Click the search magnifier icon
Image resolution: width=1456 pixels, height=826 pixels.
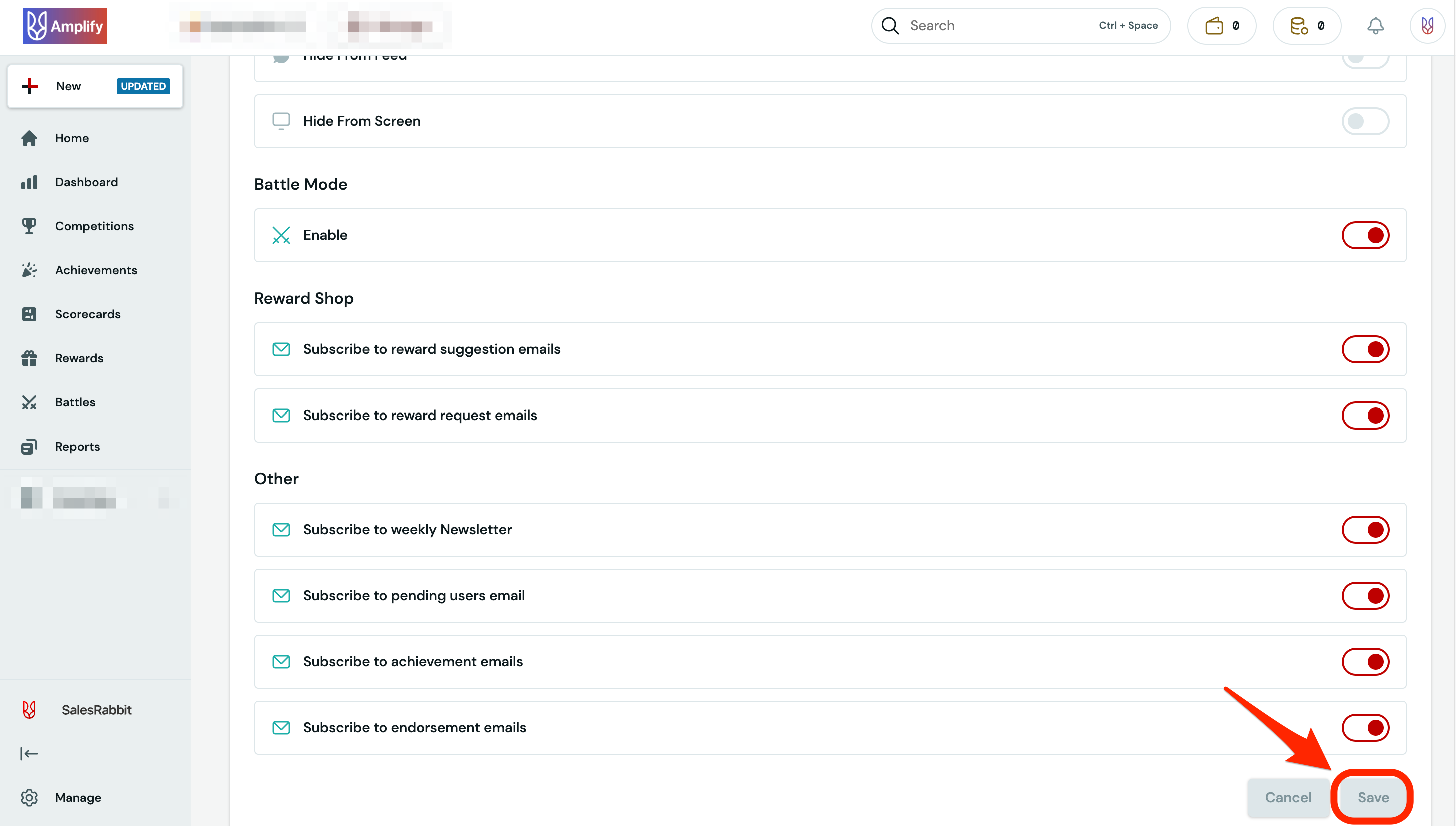[x=890, y=25]
